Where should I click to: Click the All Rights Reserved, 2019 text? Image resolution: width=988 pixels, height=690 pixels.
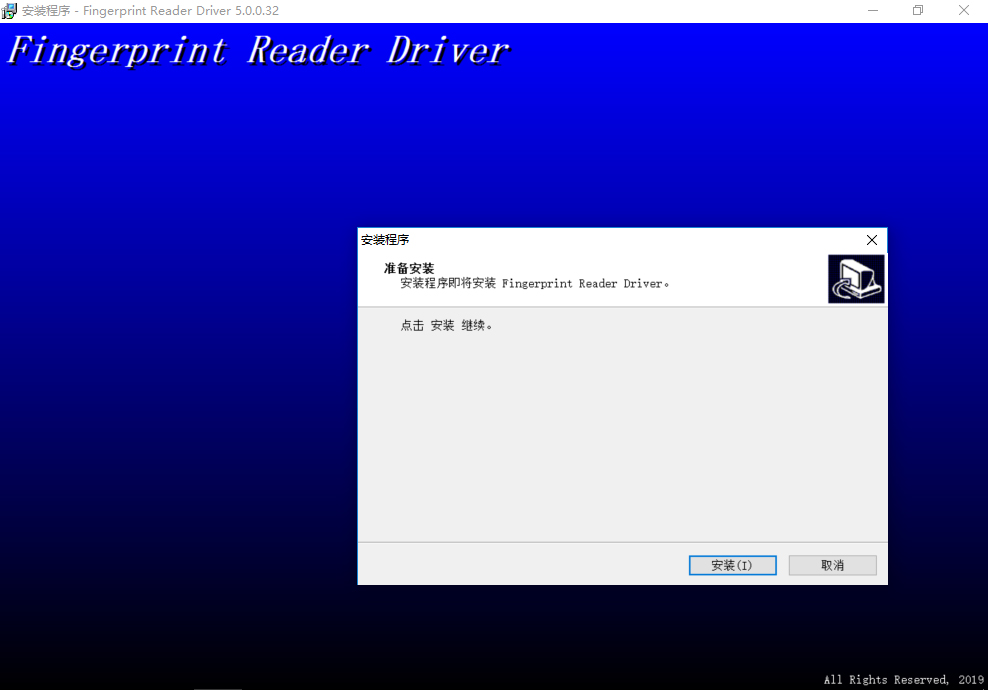903,680
